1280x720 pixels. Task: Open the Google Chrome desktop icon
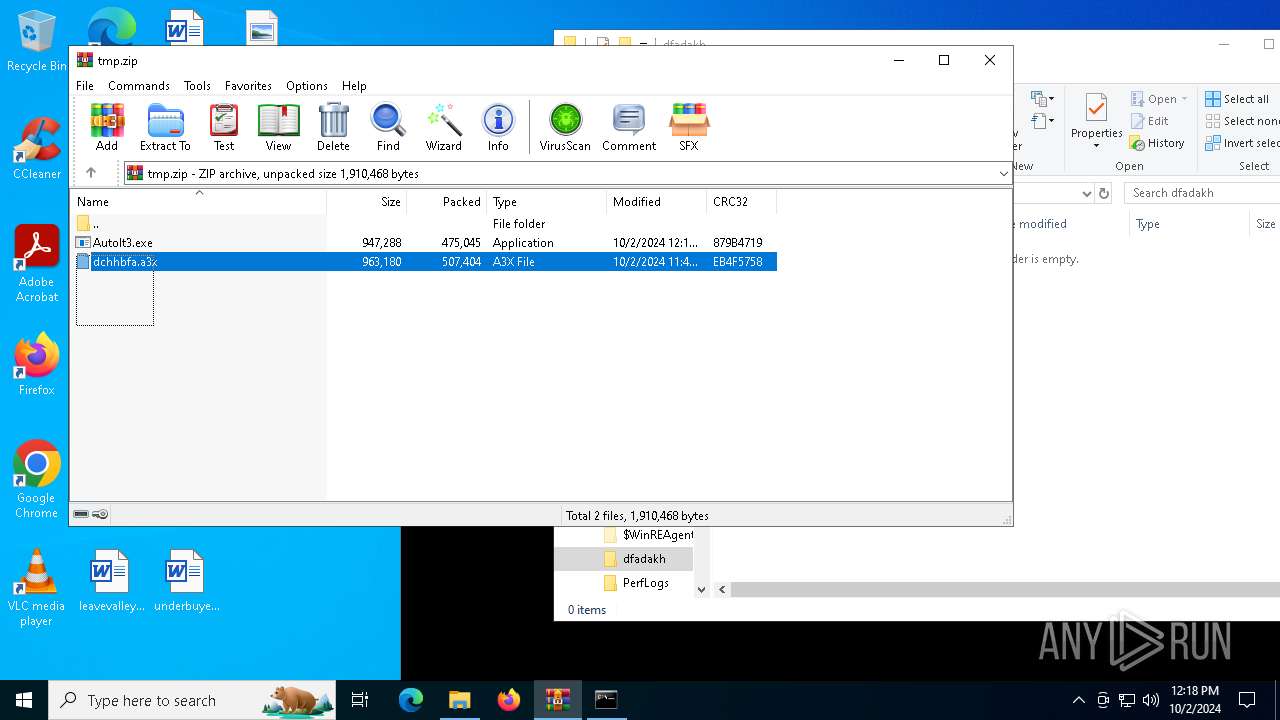(x=37, y=480)
